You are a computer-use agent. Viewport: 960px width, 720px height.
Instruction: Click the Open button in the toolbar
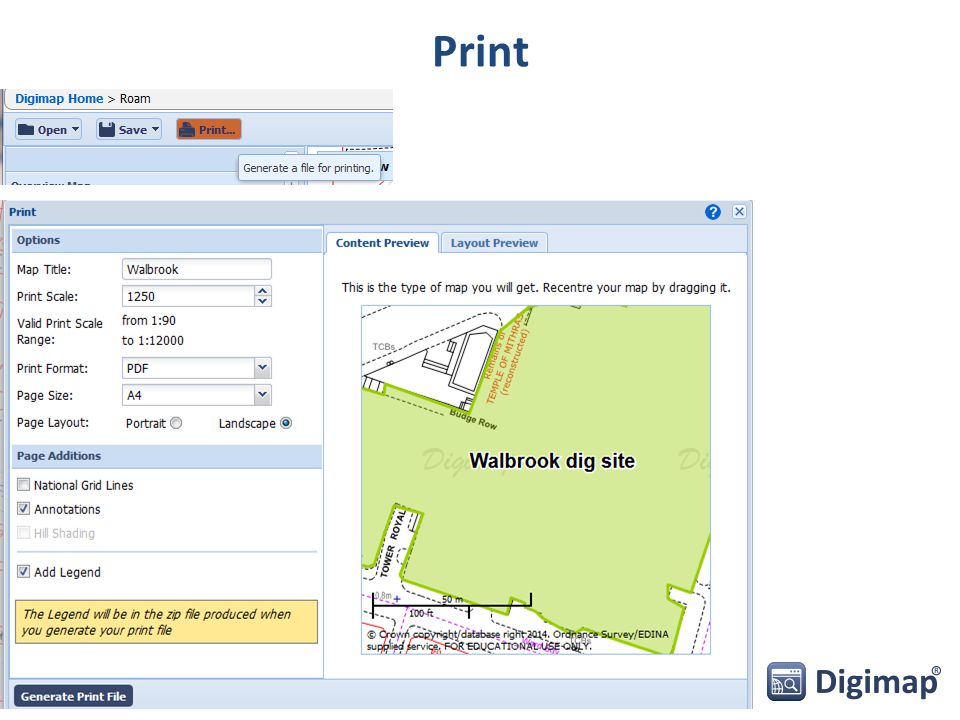[x=48, y=130]
